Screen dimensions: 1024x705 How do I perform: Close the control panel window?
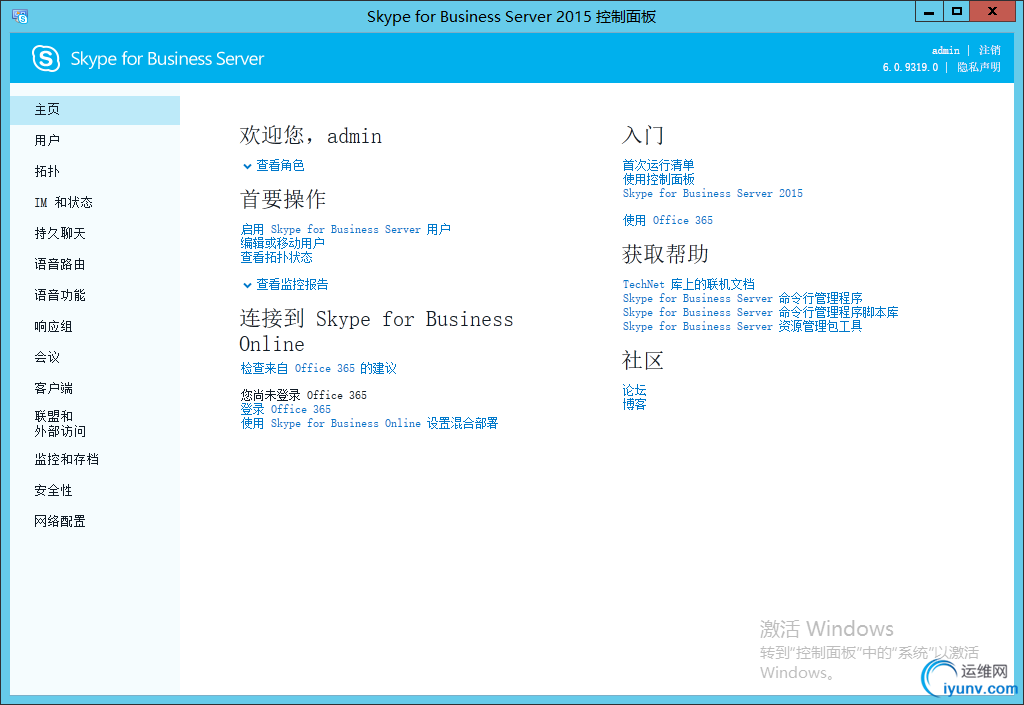coord(993,11)
